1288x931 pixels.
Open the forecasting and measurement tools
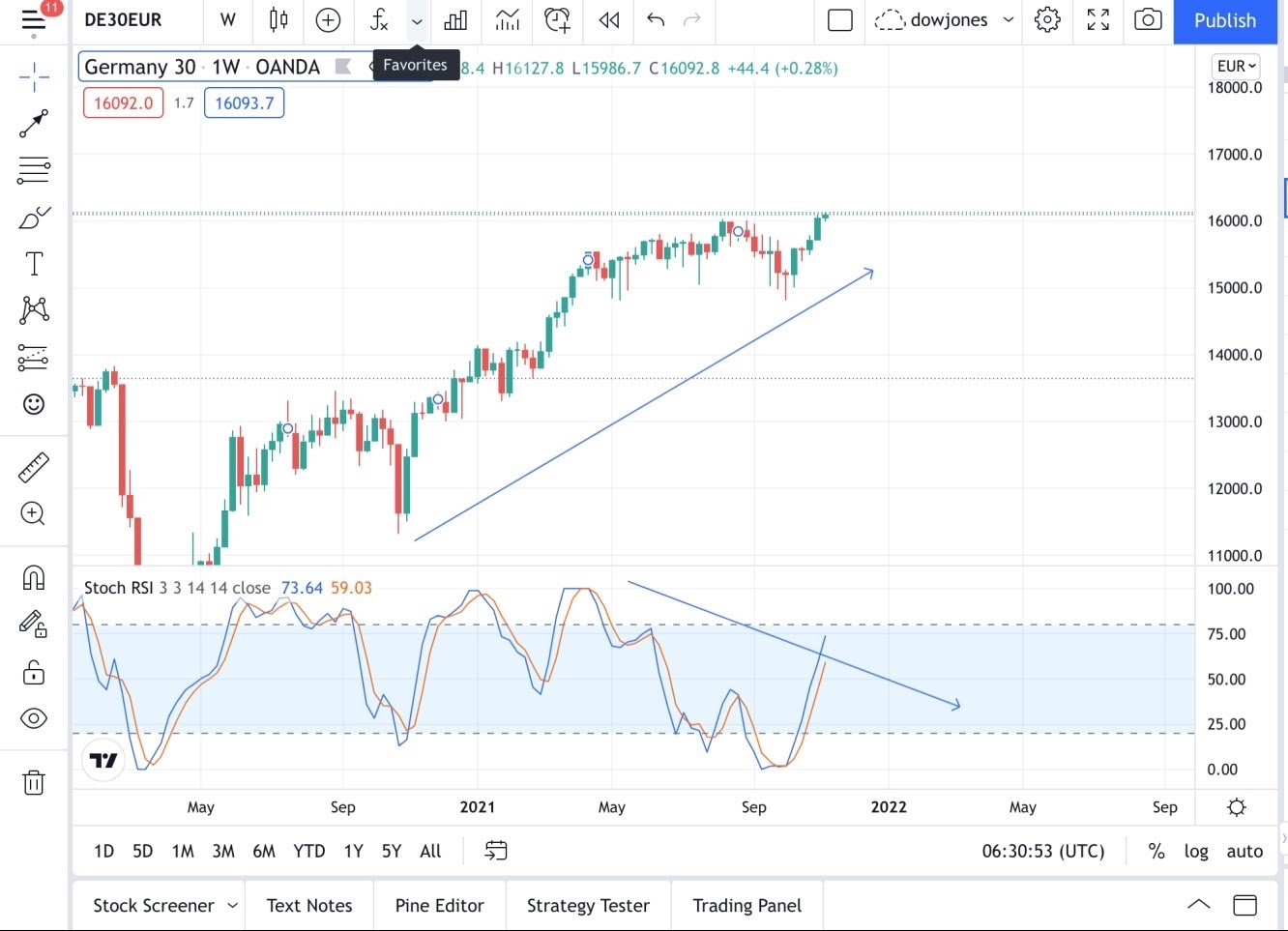[x=34, y=358]
